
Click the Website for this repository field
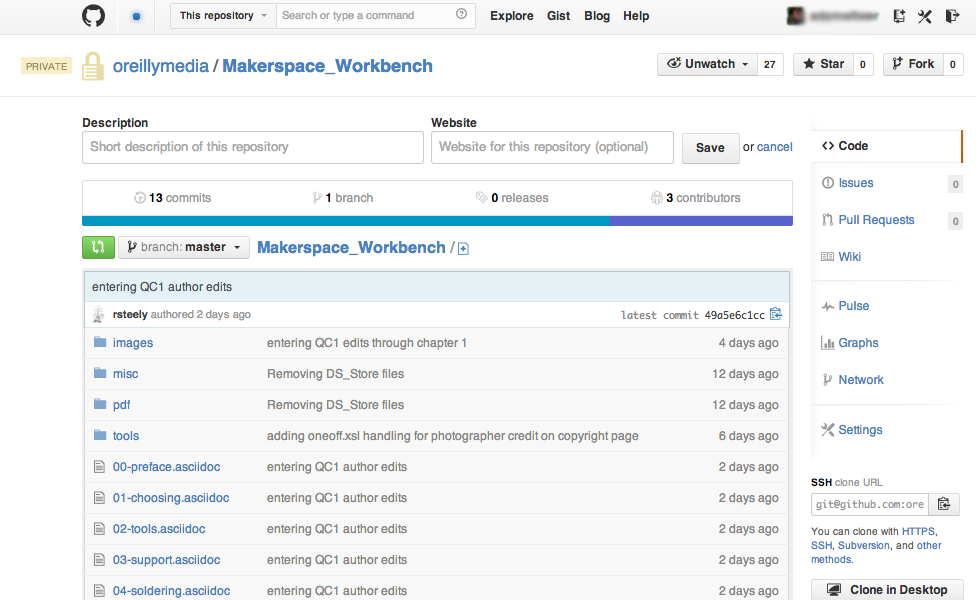[552, 147]
